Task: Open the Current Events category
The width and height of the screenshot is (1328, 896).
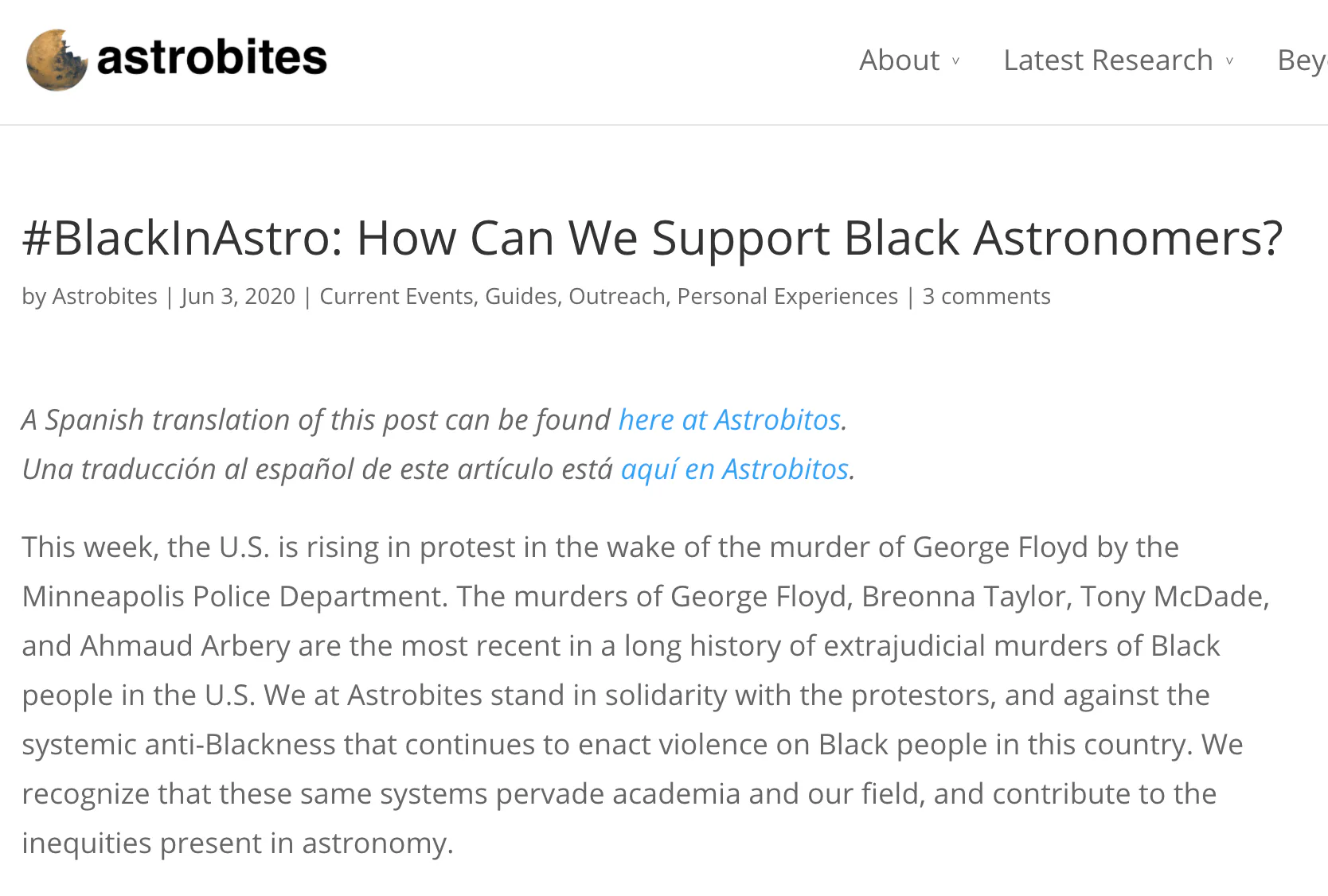Action: [x=396, y=296]
